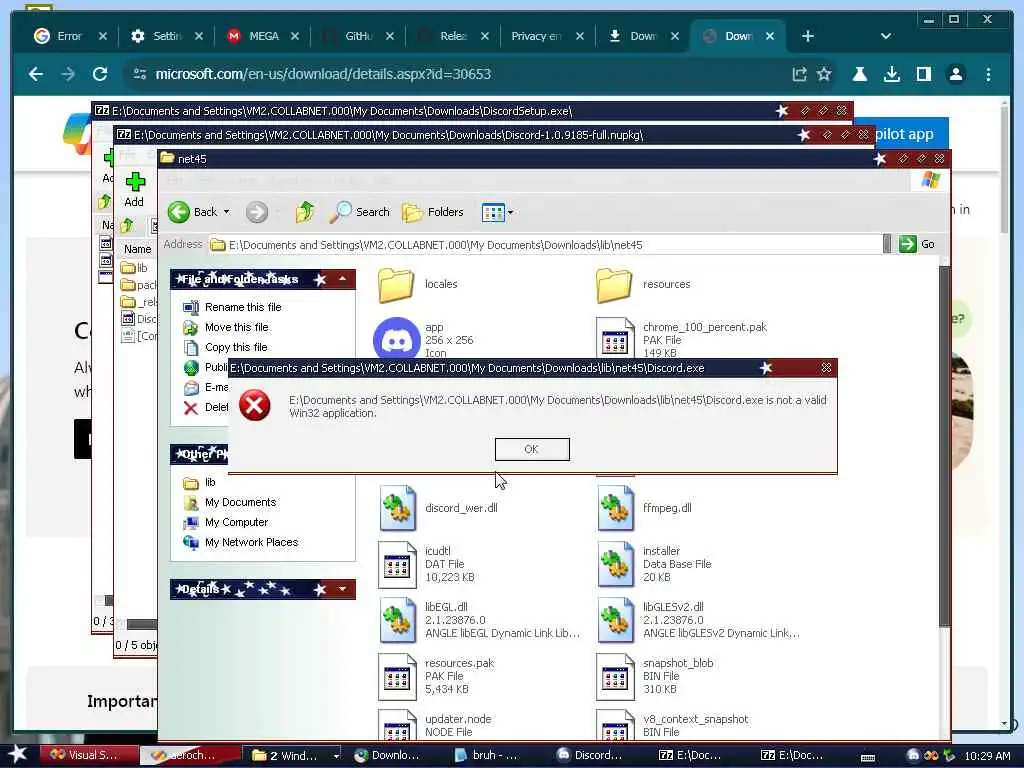The height and width of the screenshot is (768, 1024).
Task: Click the Go button beside address bar
Action: (917, 244)
